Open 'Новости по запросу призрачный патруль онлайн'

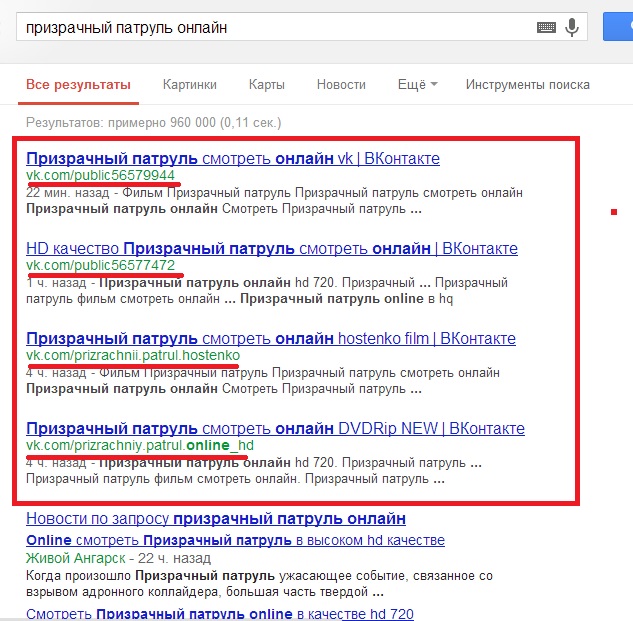[x=216, y=519]
